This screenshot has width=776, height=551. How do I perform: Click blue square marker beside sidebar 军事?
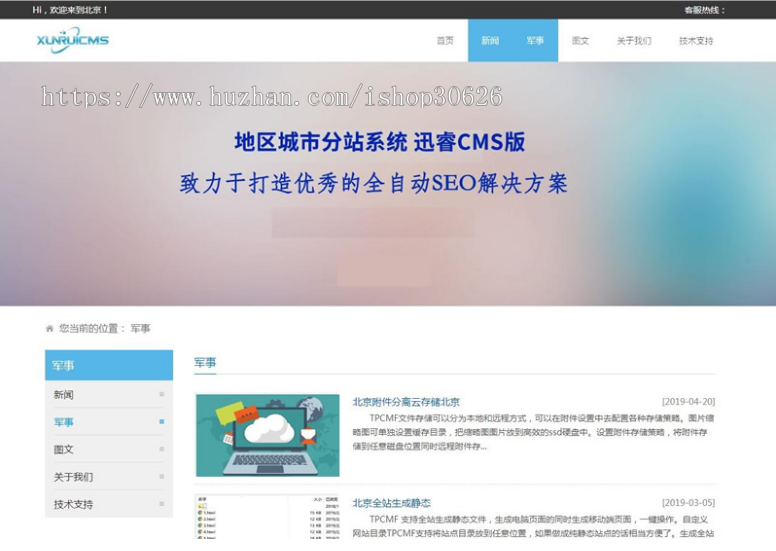[162, 421]
